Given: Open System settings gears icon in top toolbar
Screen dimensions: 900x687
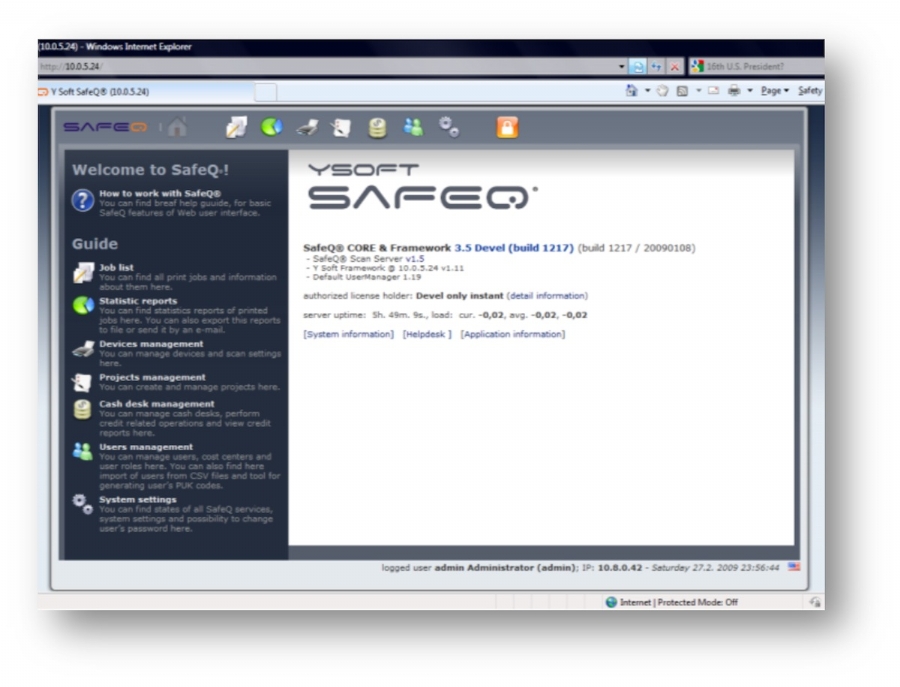Looking at the screenshot, I should [x=449, y=127].
